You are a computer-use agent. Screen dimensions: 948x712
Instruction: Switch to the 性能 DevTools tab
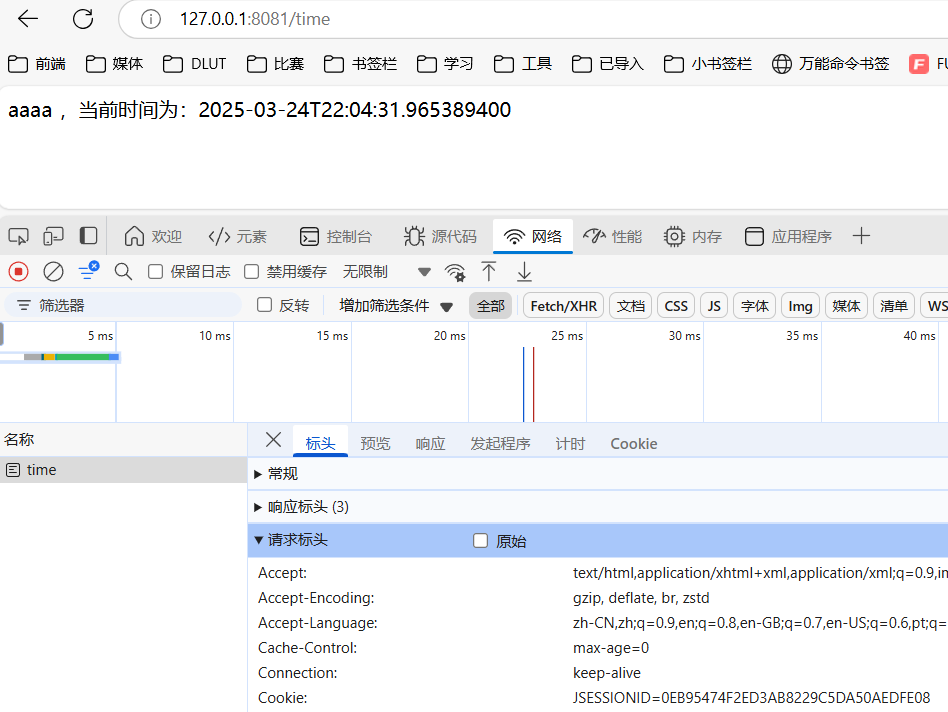coord(612,236)
